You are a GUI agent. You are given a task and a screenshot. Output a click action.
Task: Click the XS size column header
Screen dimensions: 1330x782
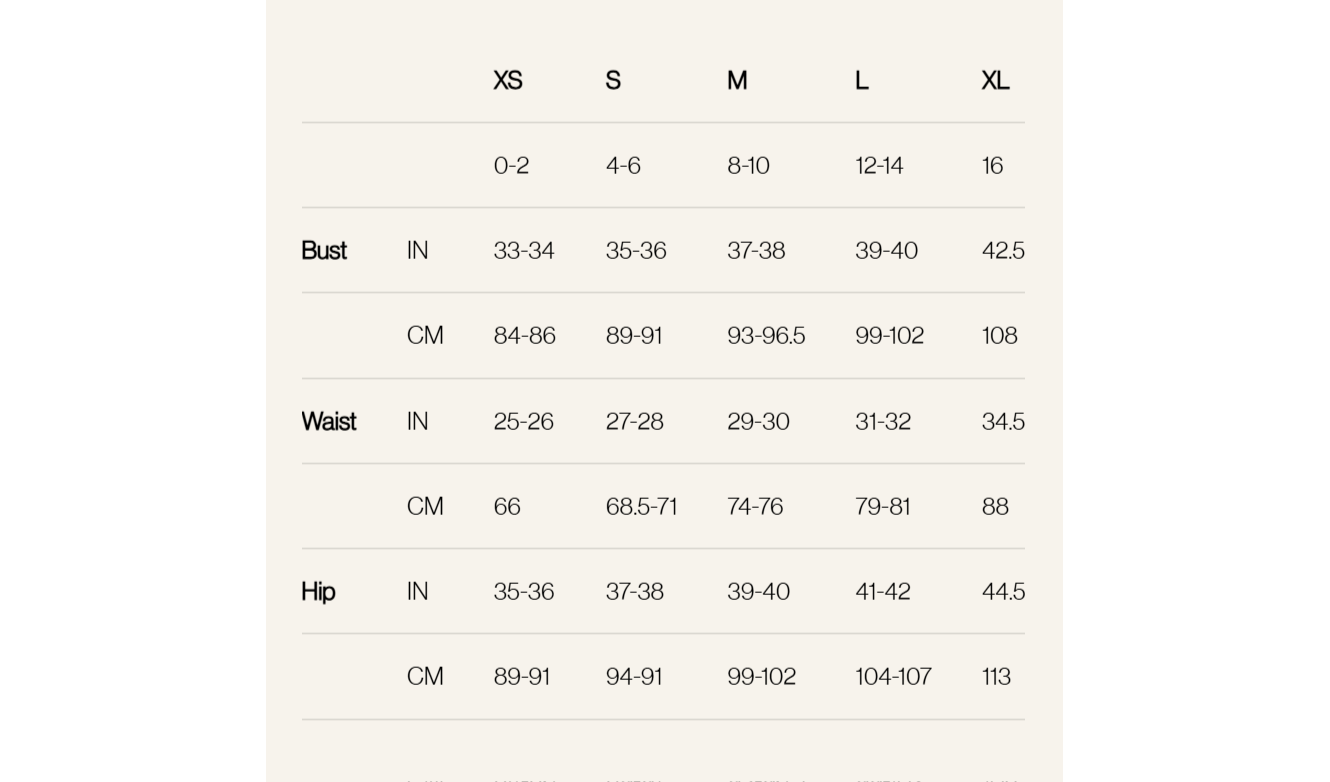[x=508, y=81]
